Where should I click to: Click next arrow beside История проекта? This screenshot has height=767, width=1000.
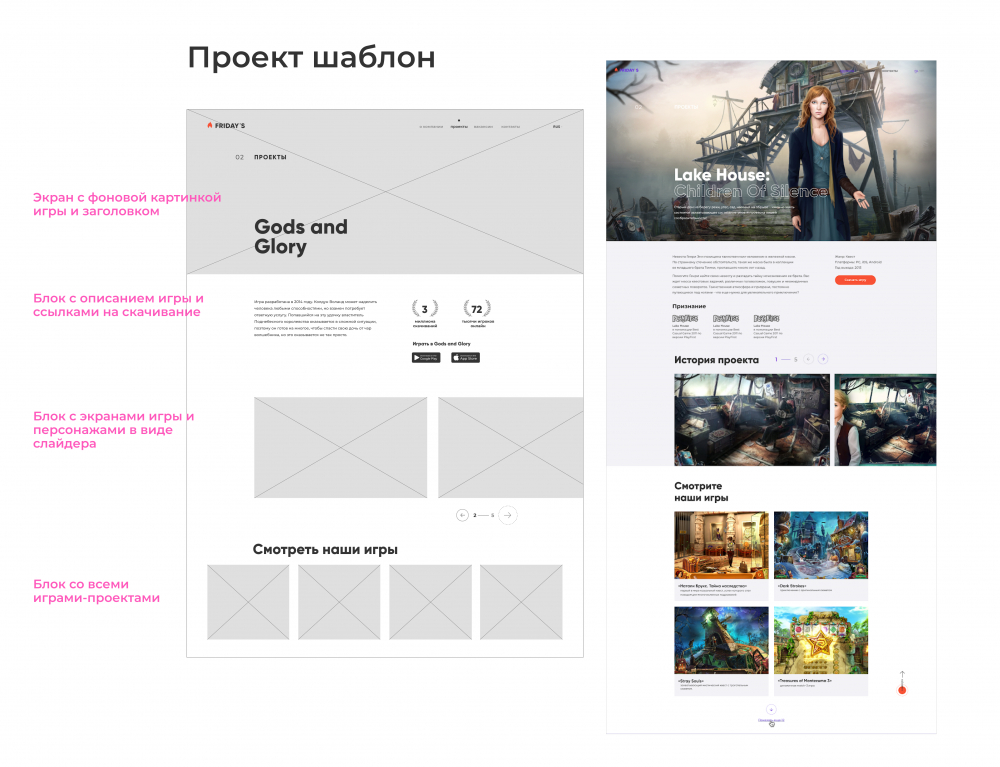pyautogui.click(x=823, y=359)
